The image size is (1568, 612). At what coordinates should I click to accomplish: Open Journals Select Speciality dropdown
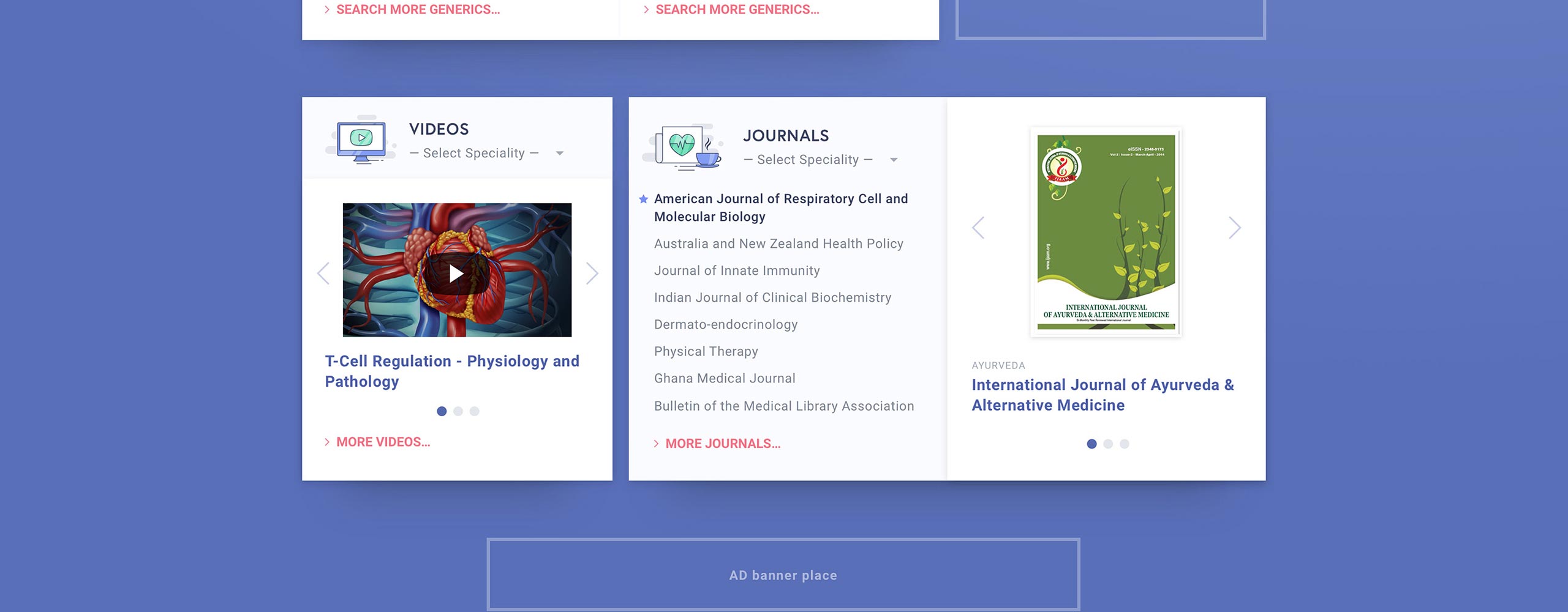click(820, 160)
